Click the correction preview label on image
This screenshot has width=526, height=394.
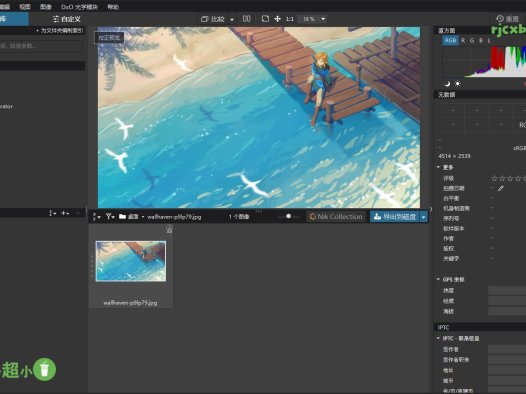tap(109, 38)
